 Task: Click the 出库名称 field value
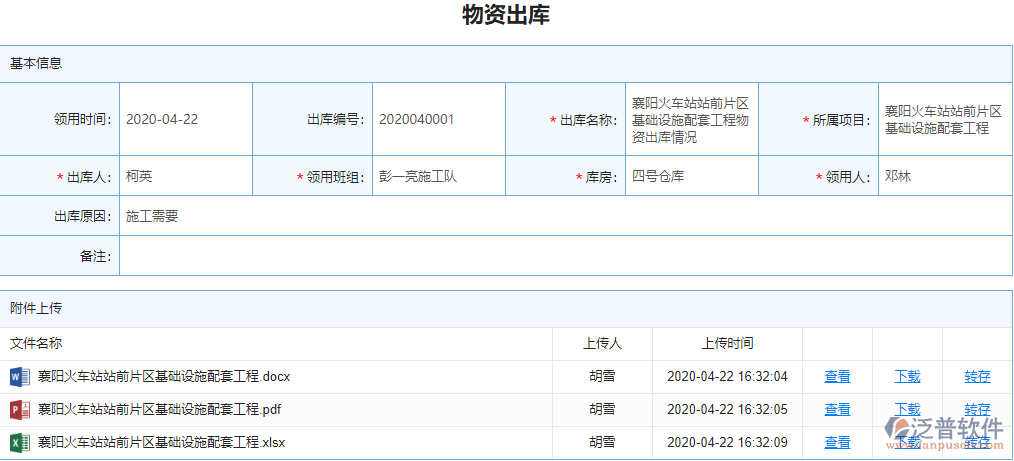692,119
